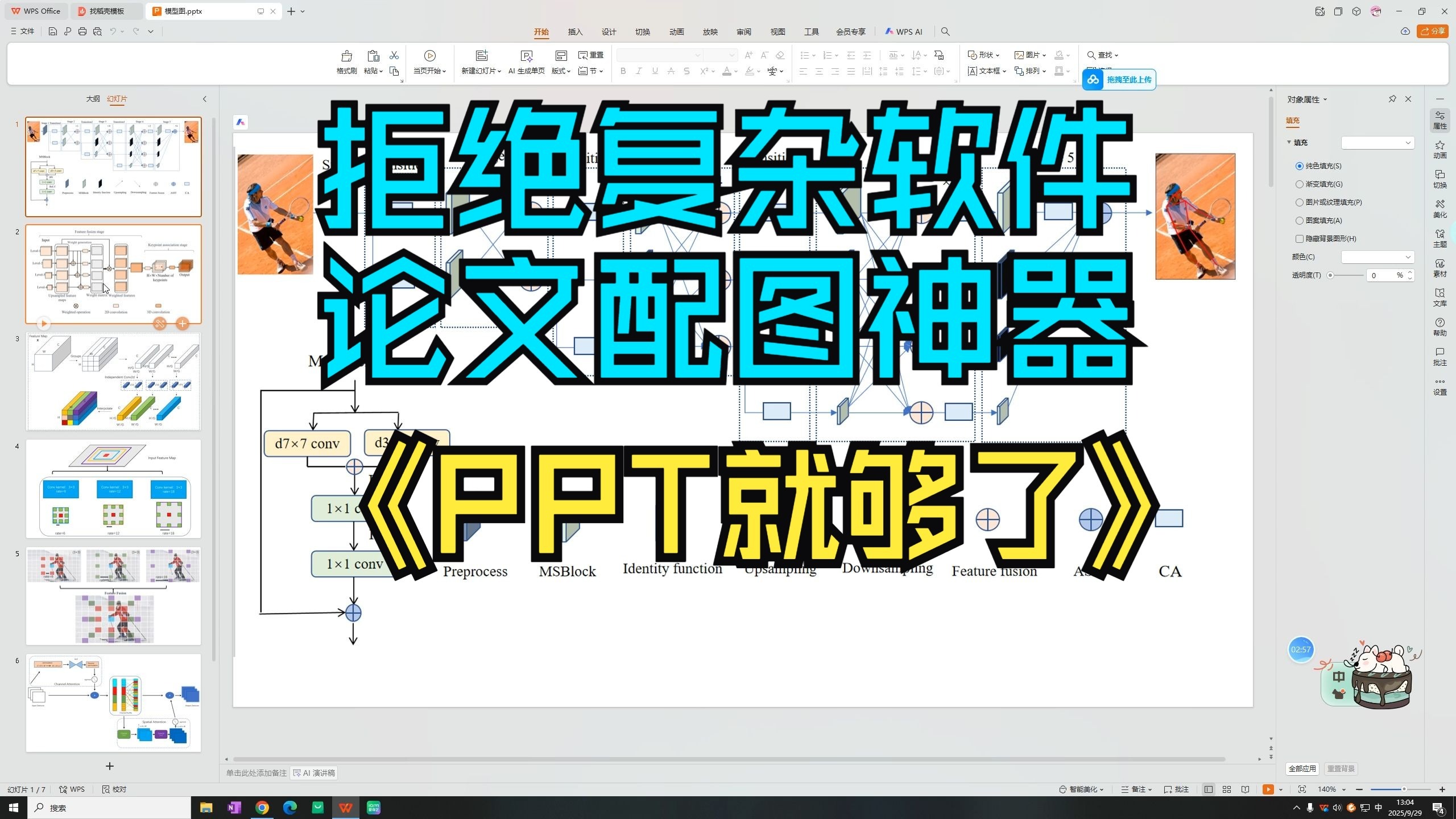
Task: Enable 图片或纹理填充(P) fill mode
Action: click(x=1300, y=202)
